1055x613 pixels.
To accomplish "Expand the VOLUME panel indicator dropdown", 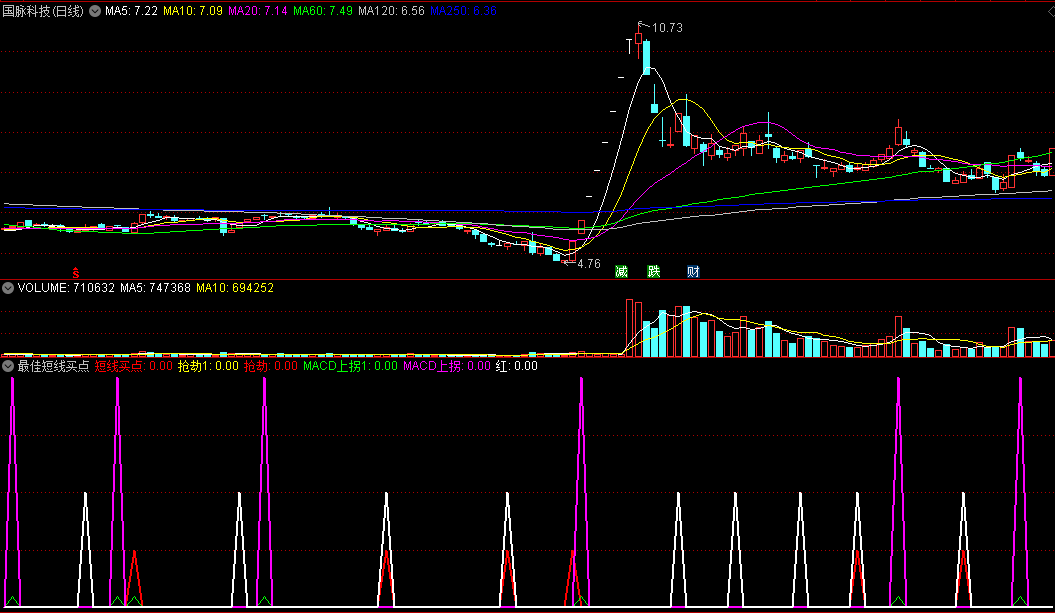I will click(x=8, y=288).
